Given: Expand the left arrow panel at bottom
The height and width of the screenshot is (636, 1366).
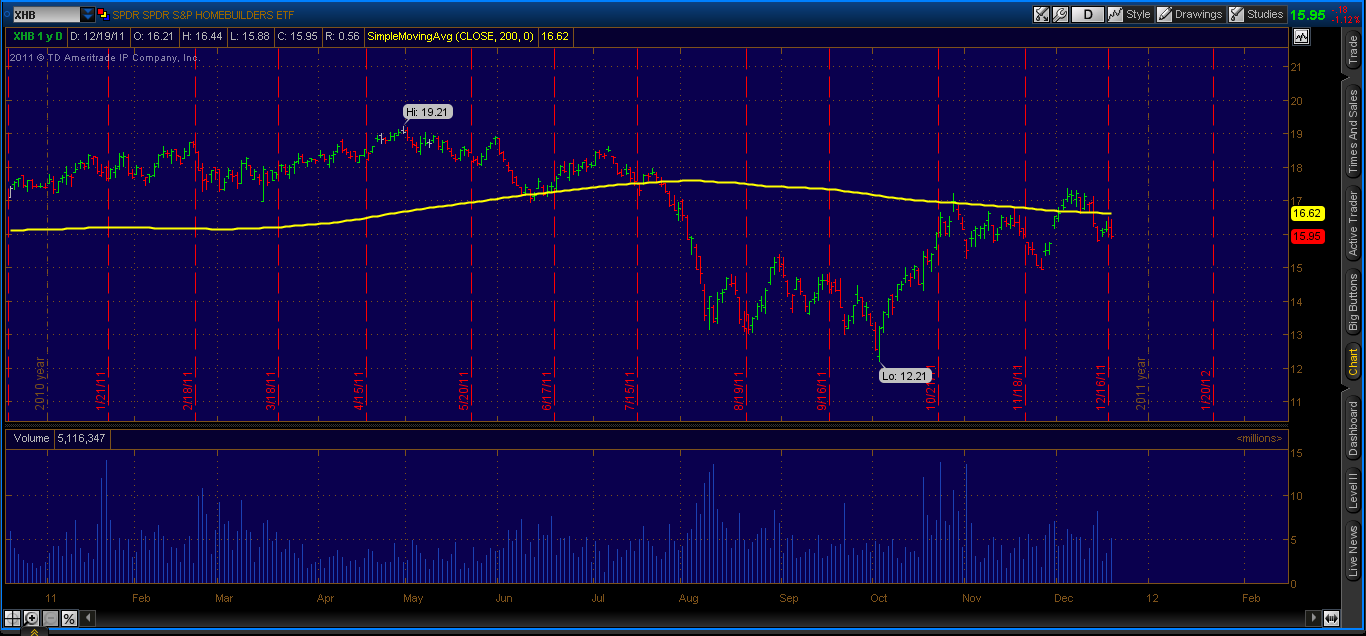Looking at the screenshot, I should 87,618.
